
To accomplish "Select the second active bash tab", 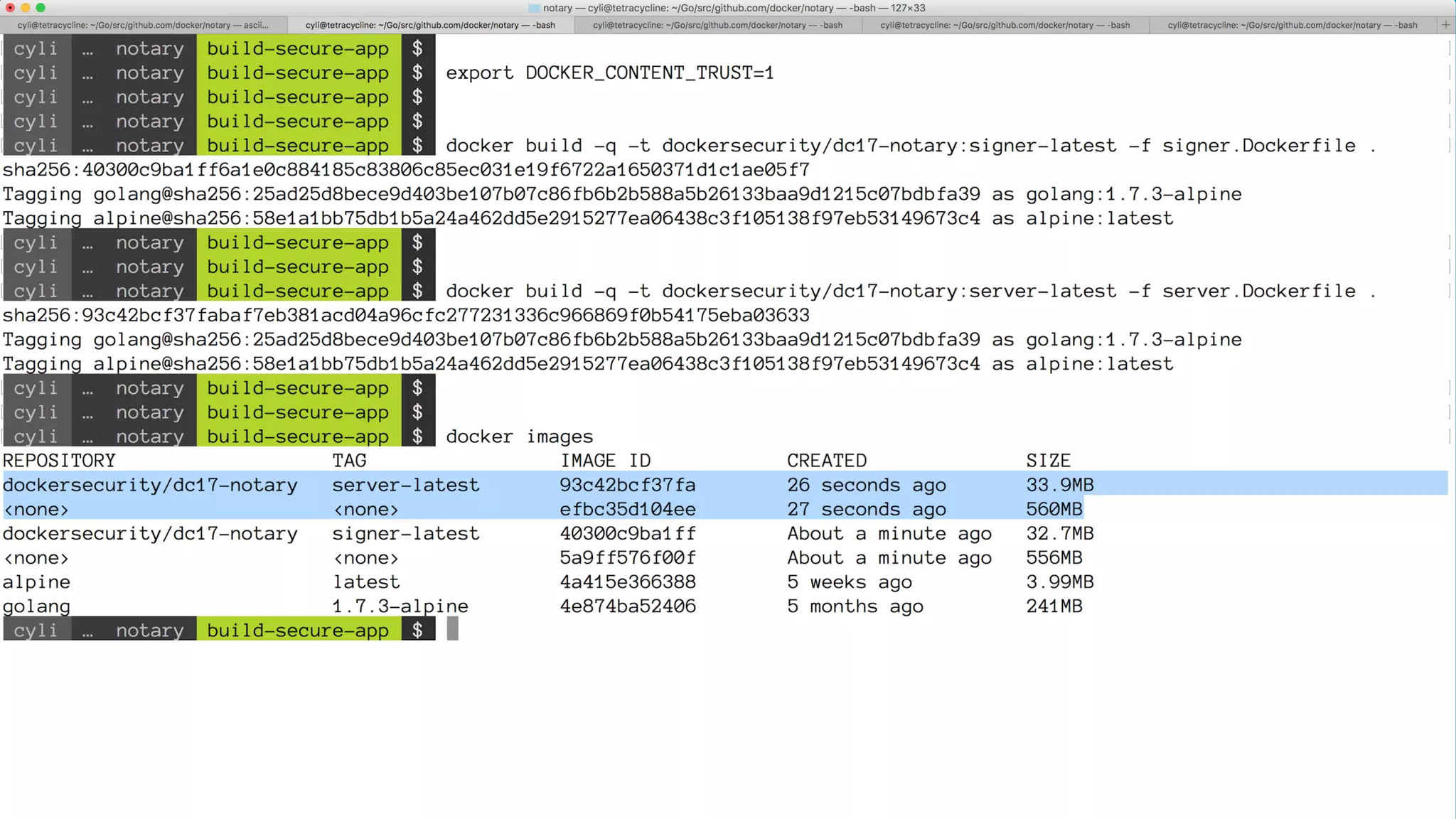I will 430,25.
